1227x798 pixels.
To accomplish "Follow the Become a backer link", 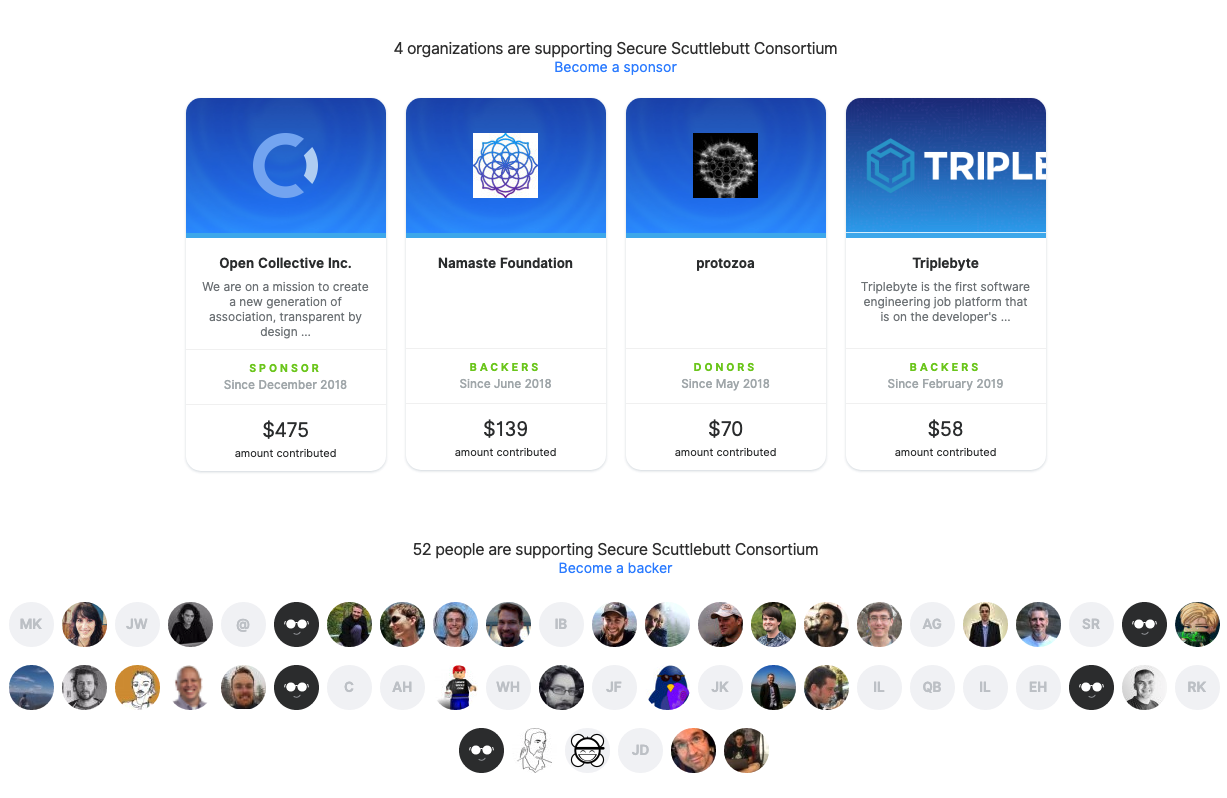I will pos(616,568).
